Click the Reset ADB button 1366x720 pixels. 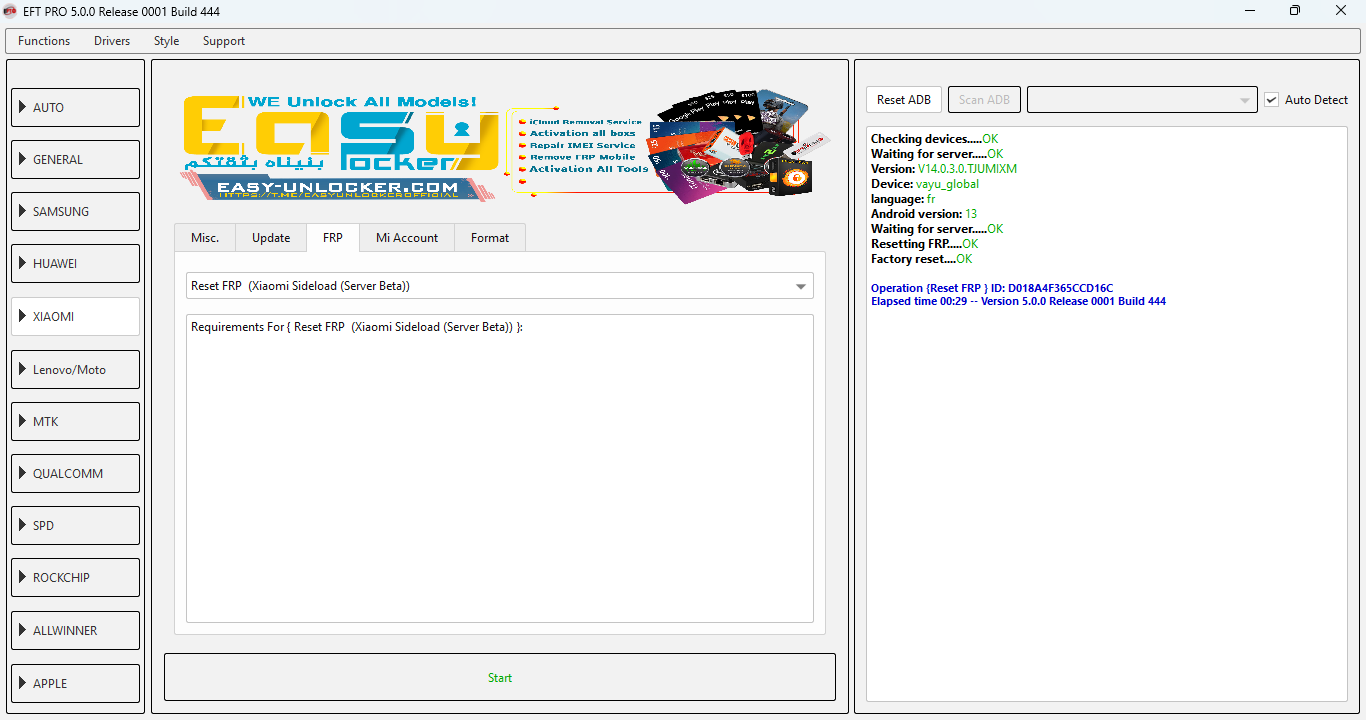pyautogui.click(x=904, y=100)
